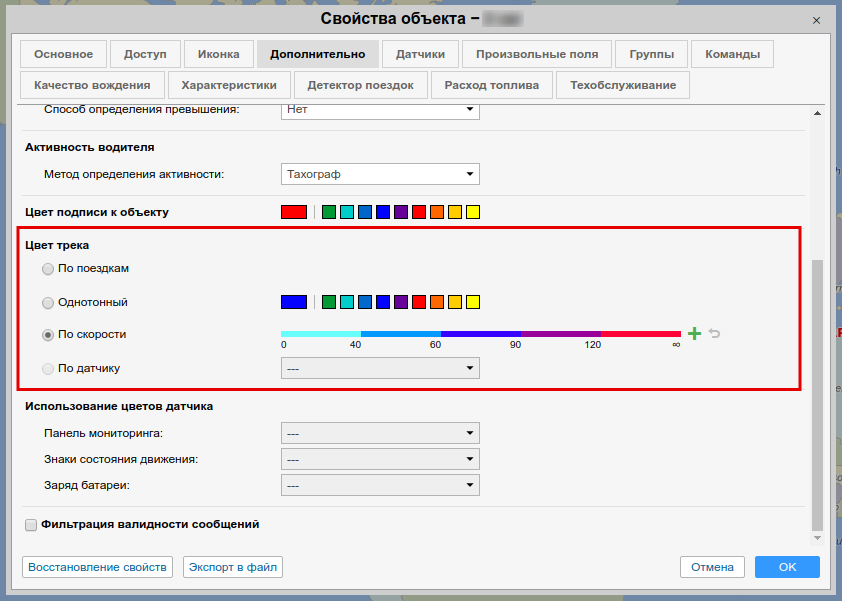Expand 'Знаки состояния движения' dropdown
This screenshot has height=601, width=842.
380,459
